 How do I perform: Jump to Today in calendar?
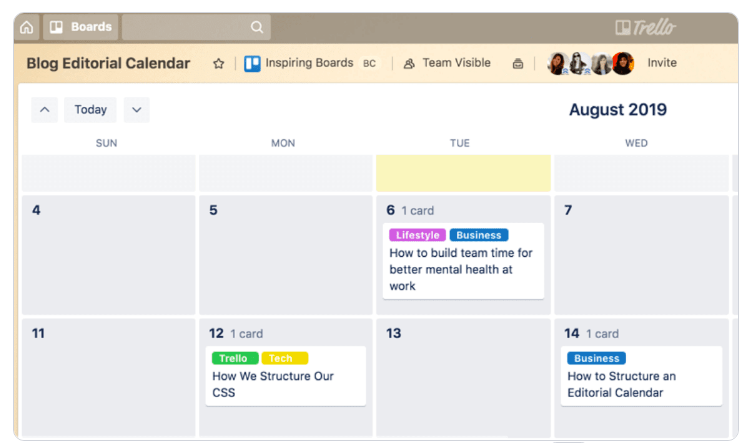coord(91,110)
